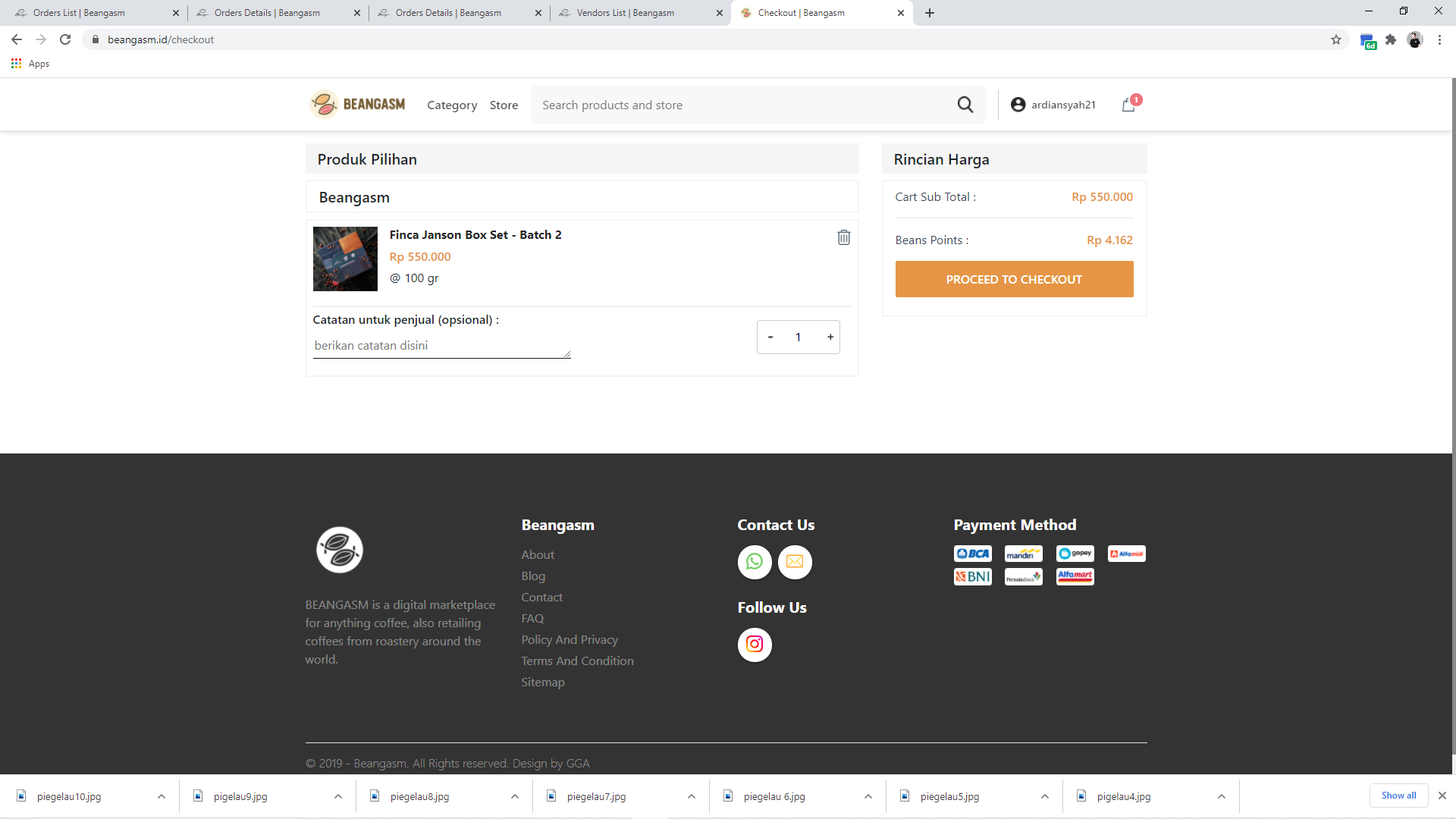Open the Blog footer link
This screenshot has height=819, width=1456.
[x=533, y=576]
